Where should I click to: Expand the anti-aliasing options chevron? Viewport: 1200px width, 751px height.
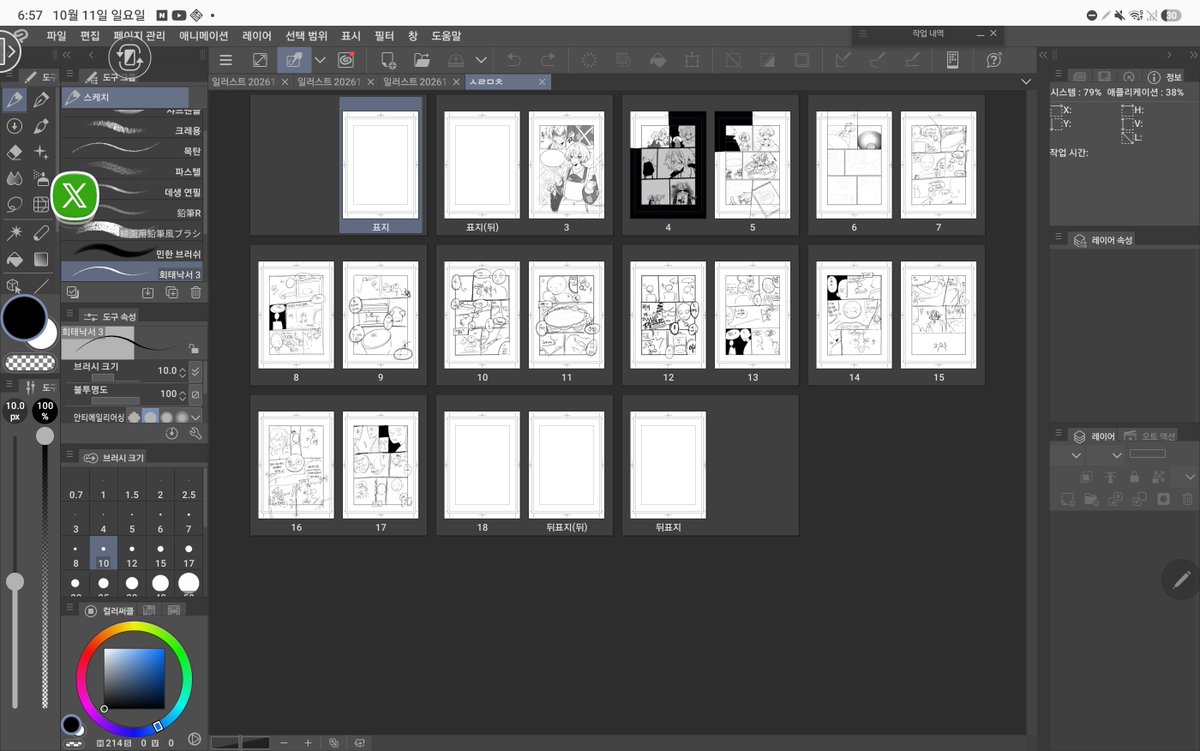point(196,417)
